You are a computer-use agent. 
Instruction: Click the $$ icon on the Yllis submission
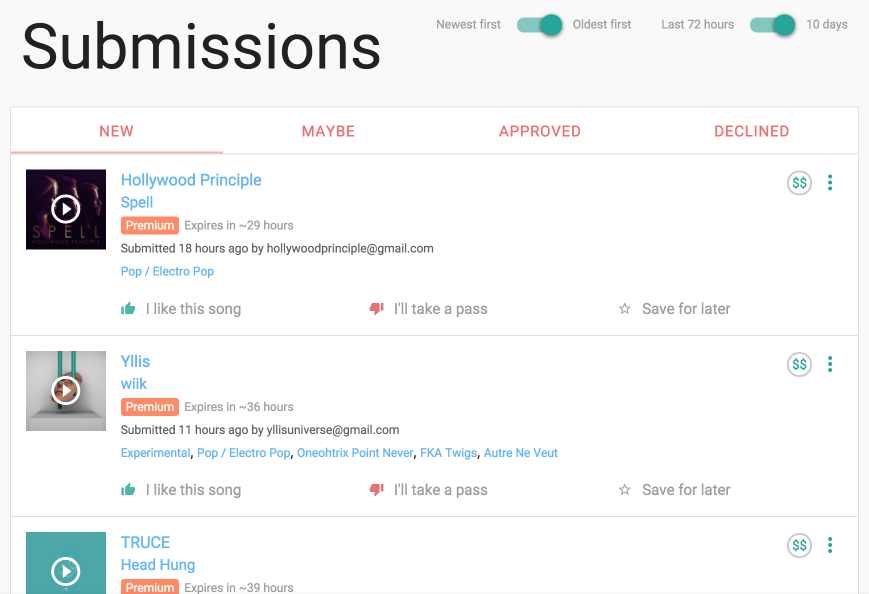(798, 364)
